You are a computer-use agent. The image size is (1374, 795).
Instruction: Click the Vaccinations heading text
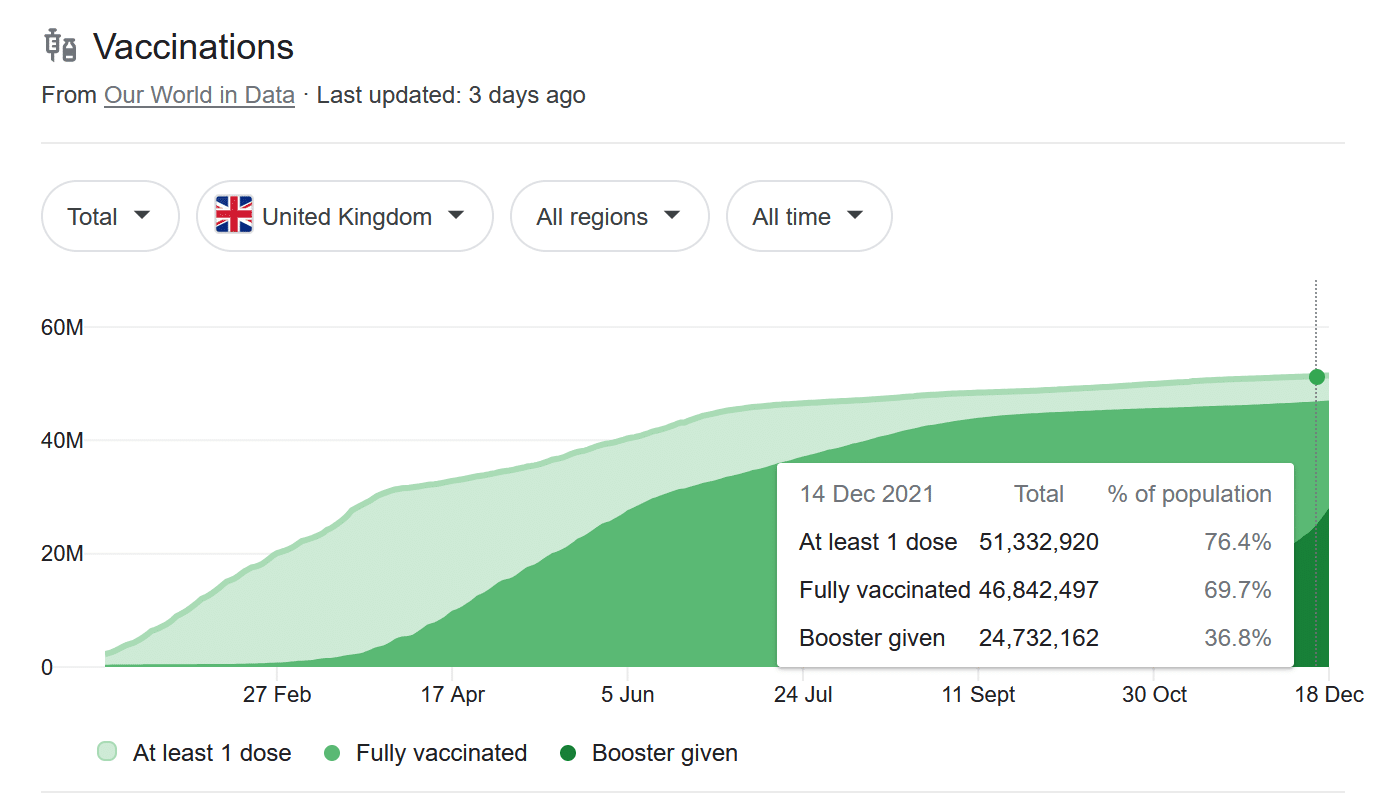pos(193,47)
